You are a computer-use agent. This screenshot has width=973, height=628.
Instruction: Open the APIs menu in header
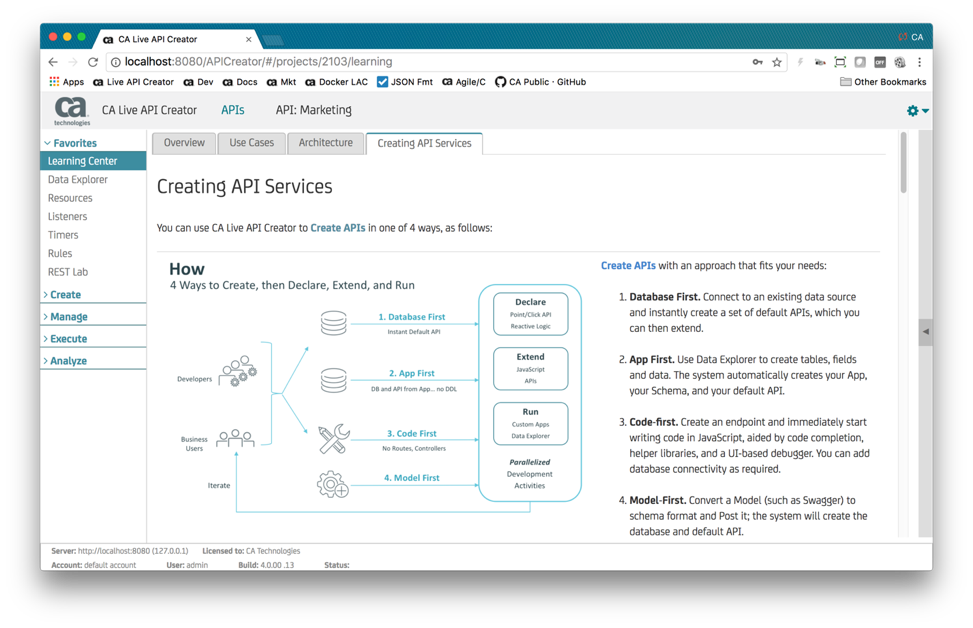(x=233, y=110)
